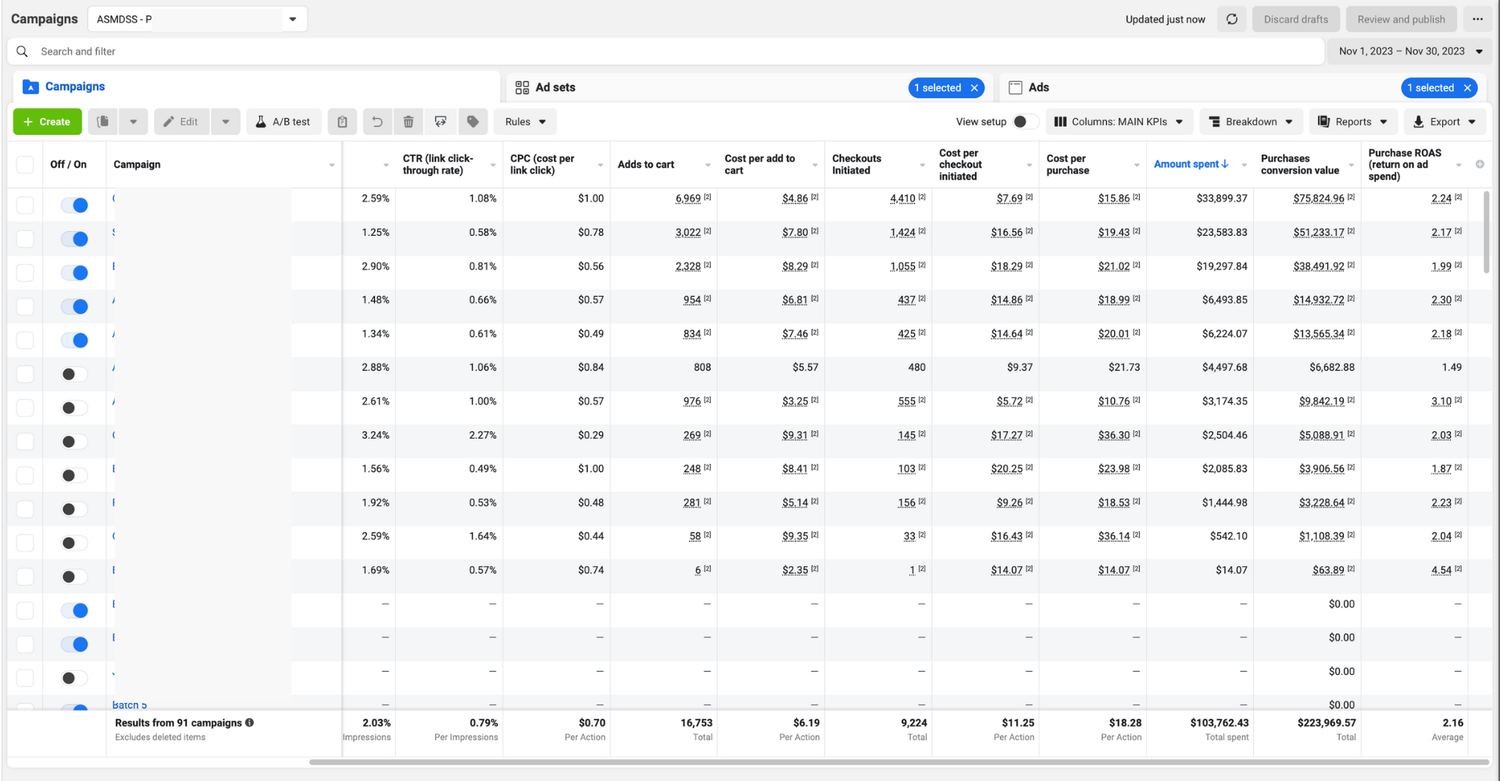Image resolution: width=1500 pixels, height=781 pixels.
Task: Check the select-all checkbox in table header
Action: (25, 164)
